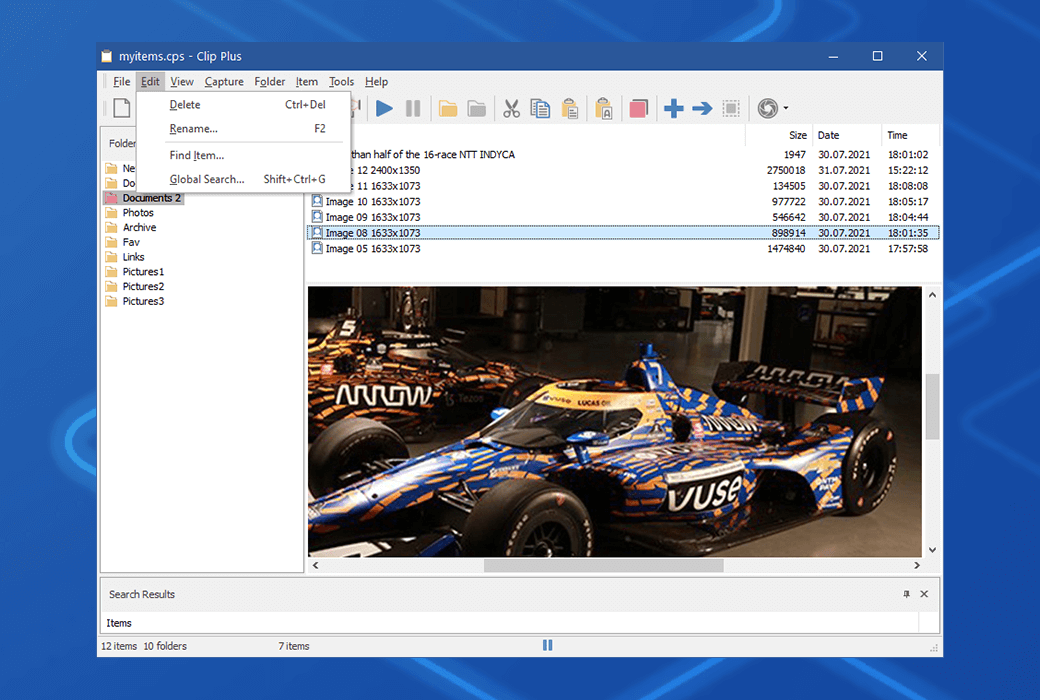Click the blue plus toolbar icon
Screen dimensions: 1040x700
click(673, 108)
